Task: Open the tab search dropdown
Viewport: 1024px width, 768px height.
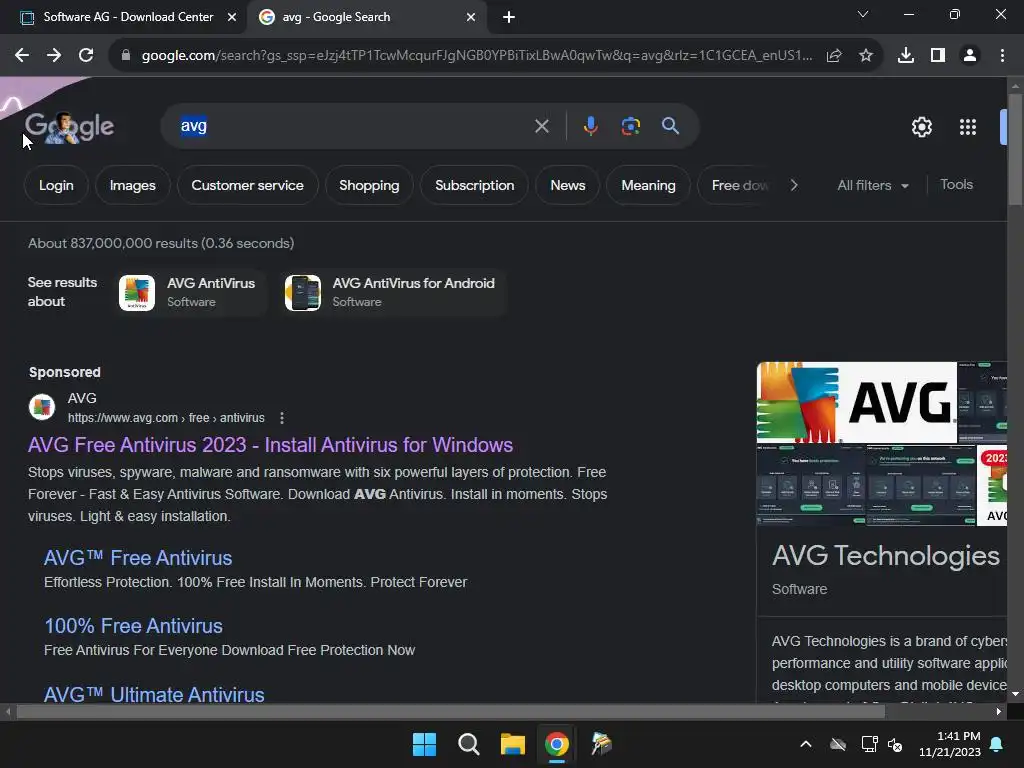Action: point(863,14)
